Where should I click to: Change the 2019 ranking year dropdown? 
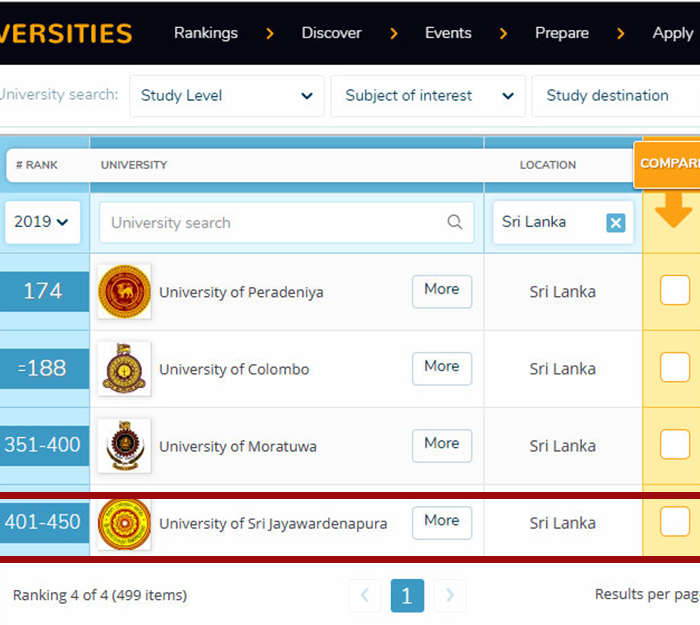tap(42, 222)
